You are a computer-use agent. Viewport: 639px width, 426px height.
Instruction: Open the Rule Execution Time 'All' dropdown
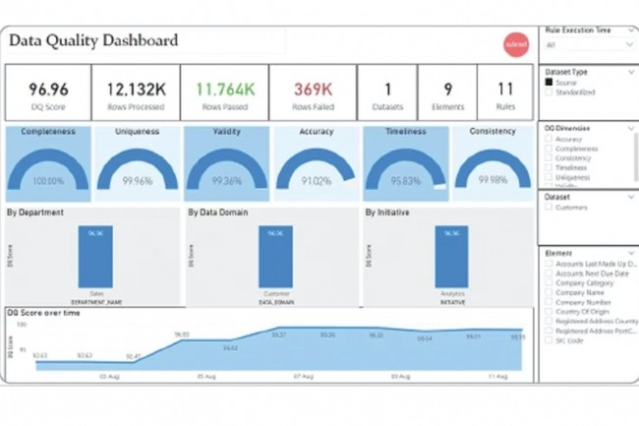[x=589, y=44]
